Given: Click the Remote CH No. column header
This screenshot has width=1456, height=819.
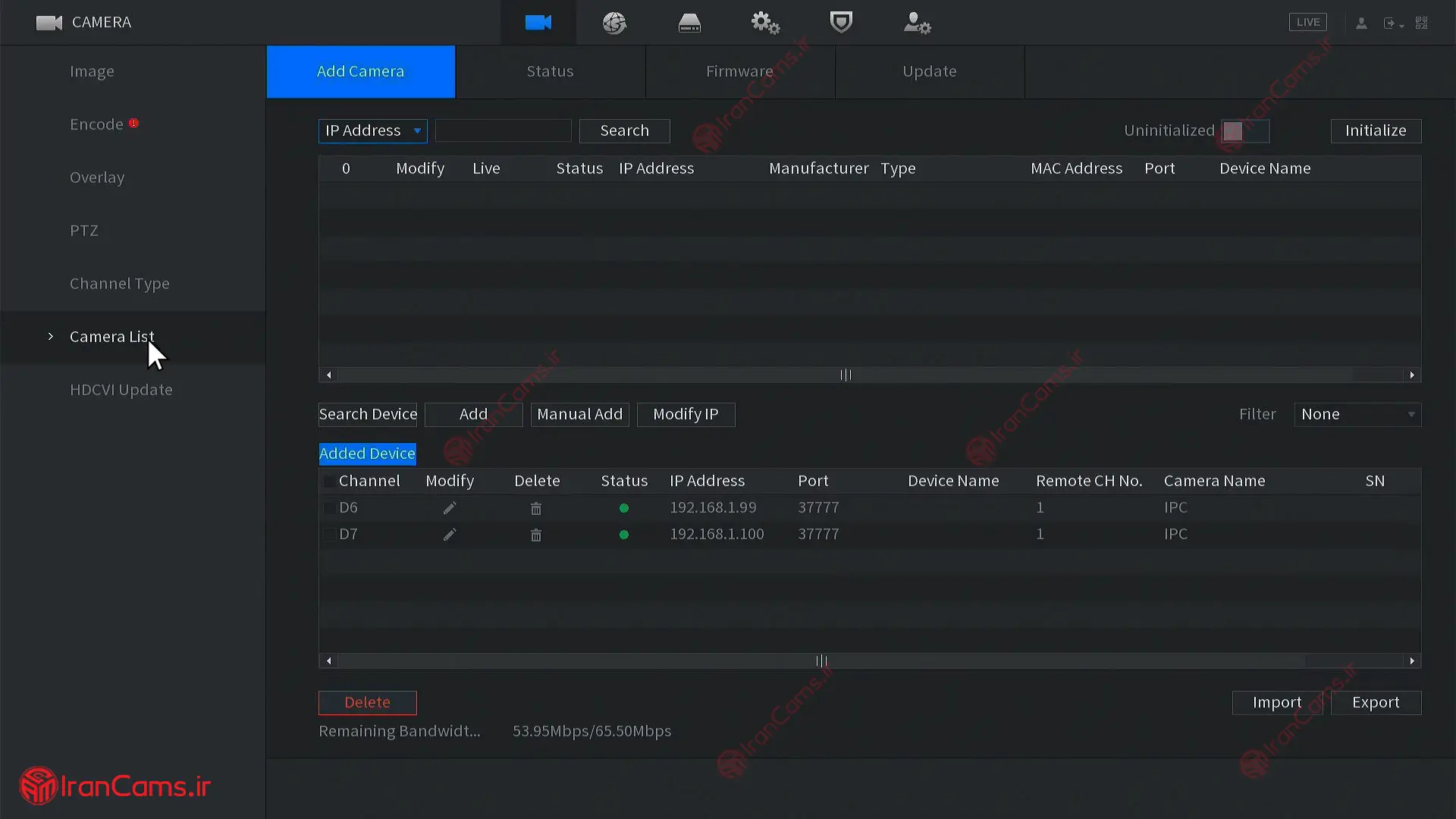Looking at the screenshot, I should (x=1089, y=481).
